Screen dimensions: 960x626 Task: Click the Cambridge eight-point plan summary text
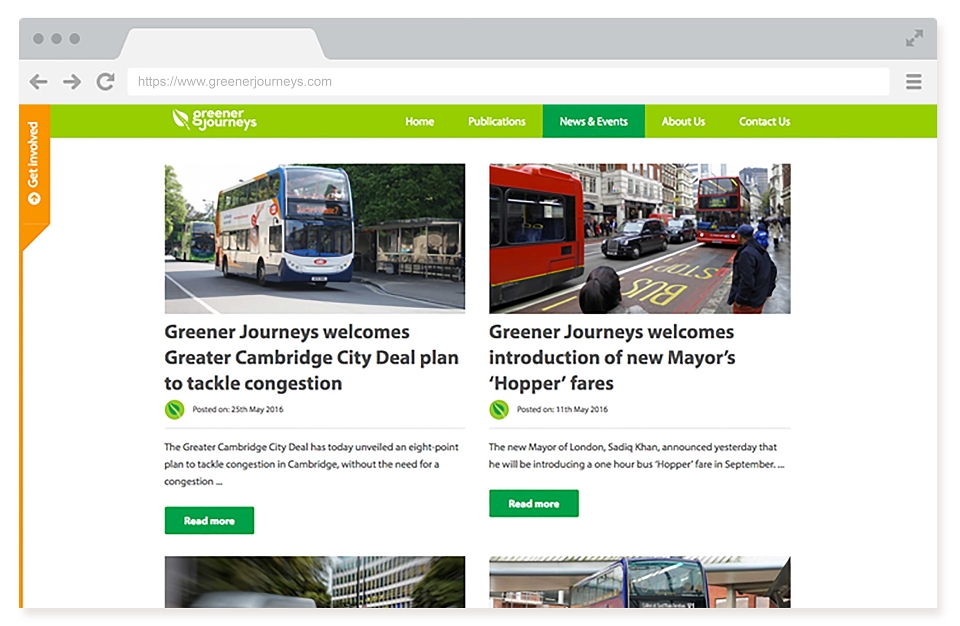click(311, 464)
